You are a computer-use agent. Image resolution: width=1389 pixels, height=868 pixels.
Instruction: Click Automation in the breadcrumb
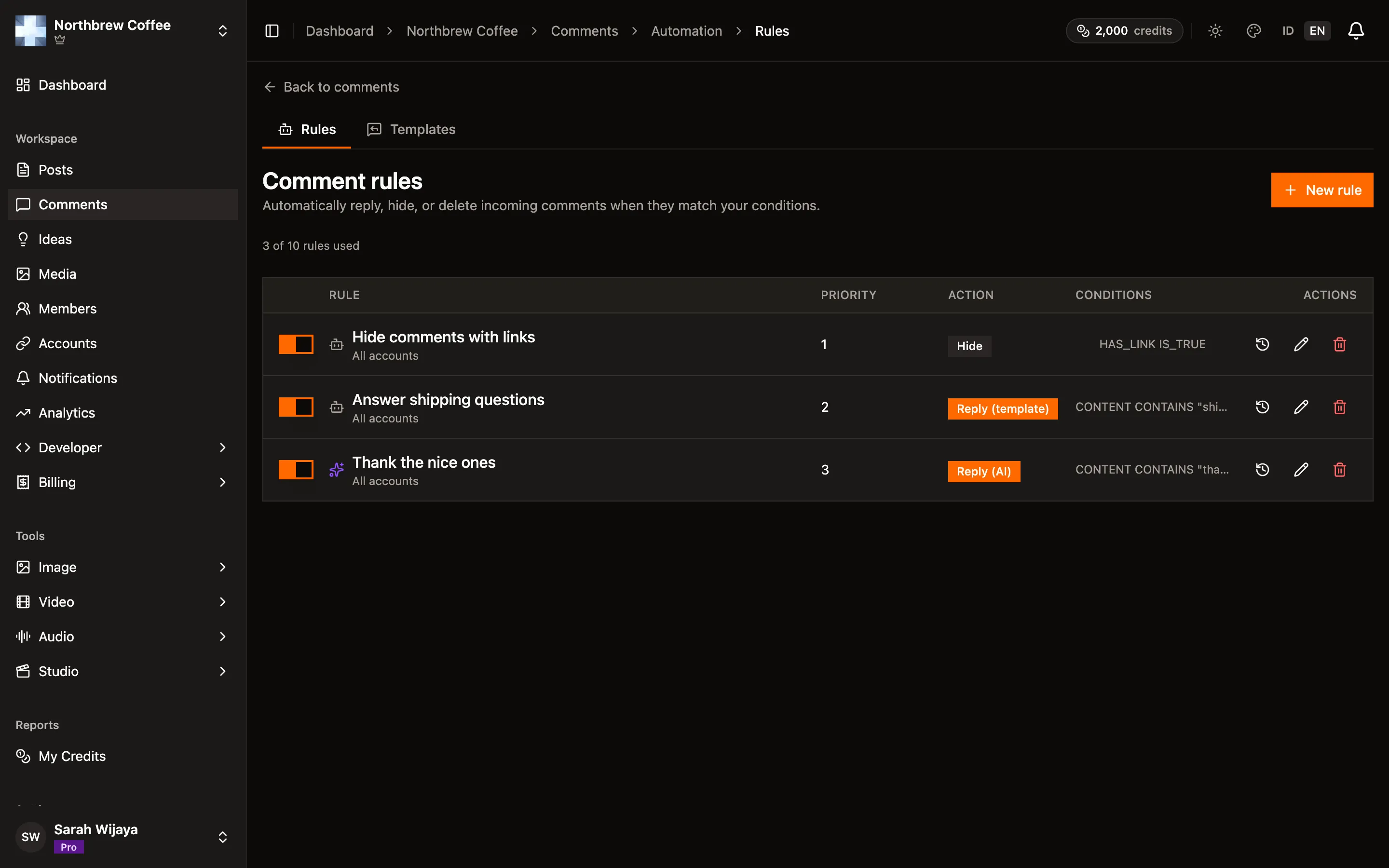[686, 31]
